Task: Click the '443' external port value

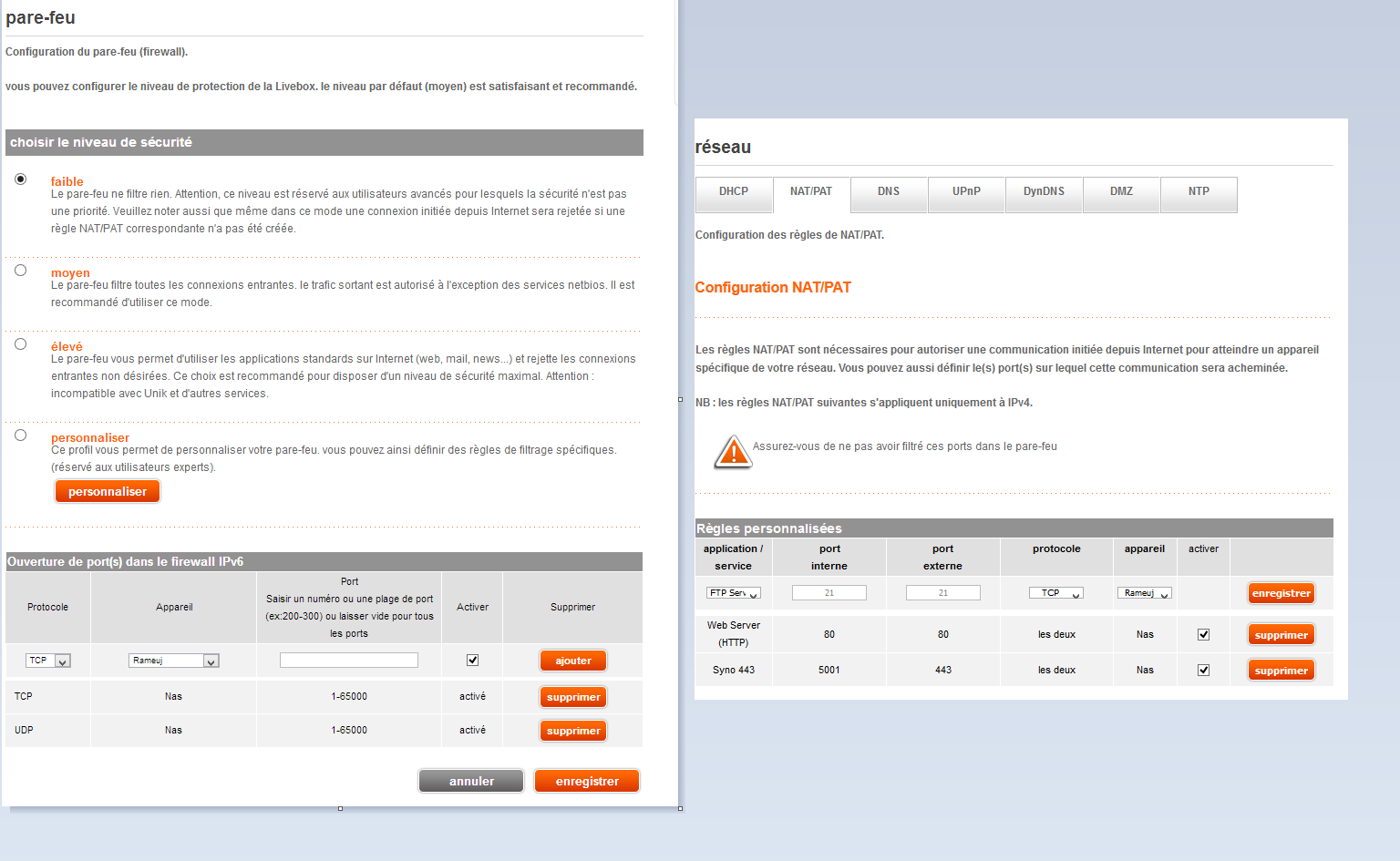Action: tap(943, 670)
